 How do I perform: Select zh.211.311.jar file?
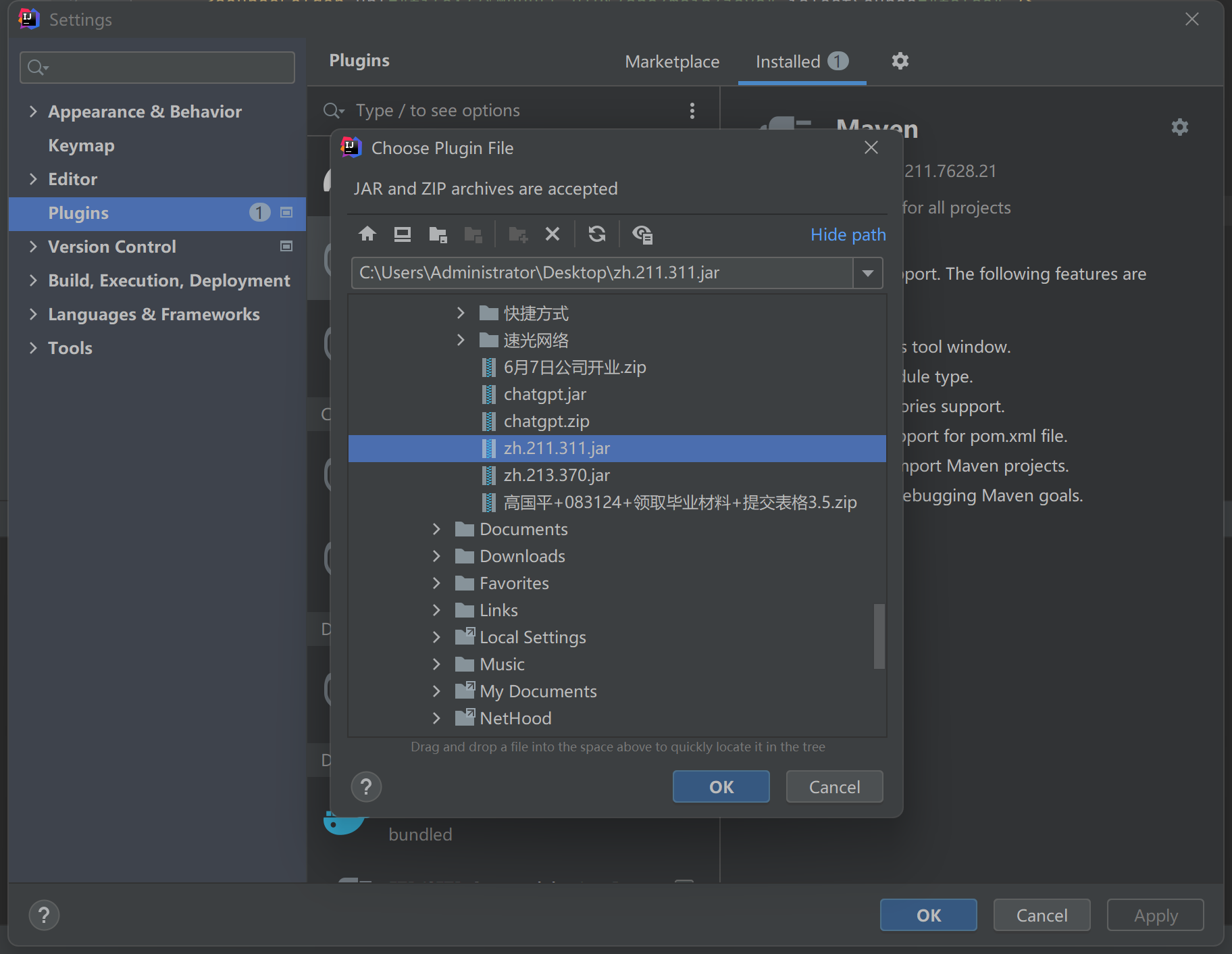[617, 448]
